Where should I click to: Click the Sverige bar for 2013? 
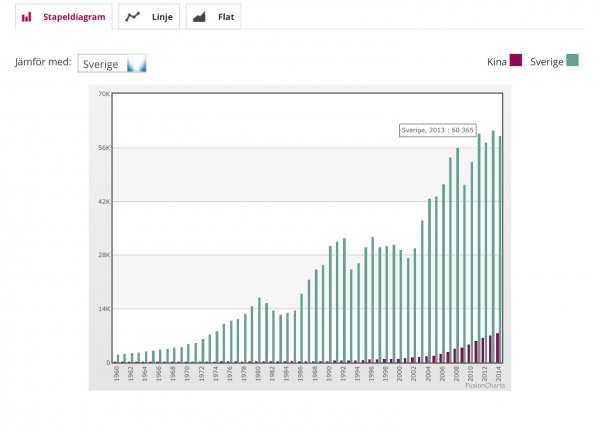493,250
